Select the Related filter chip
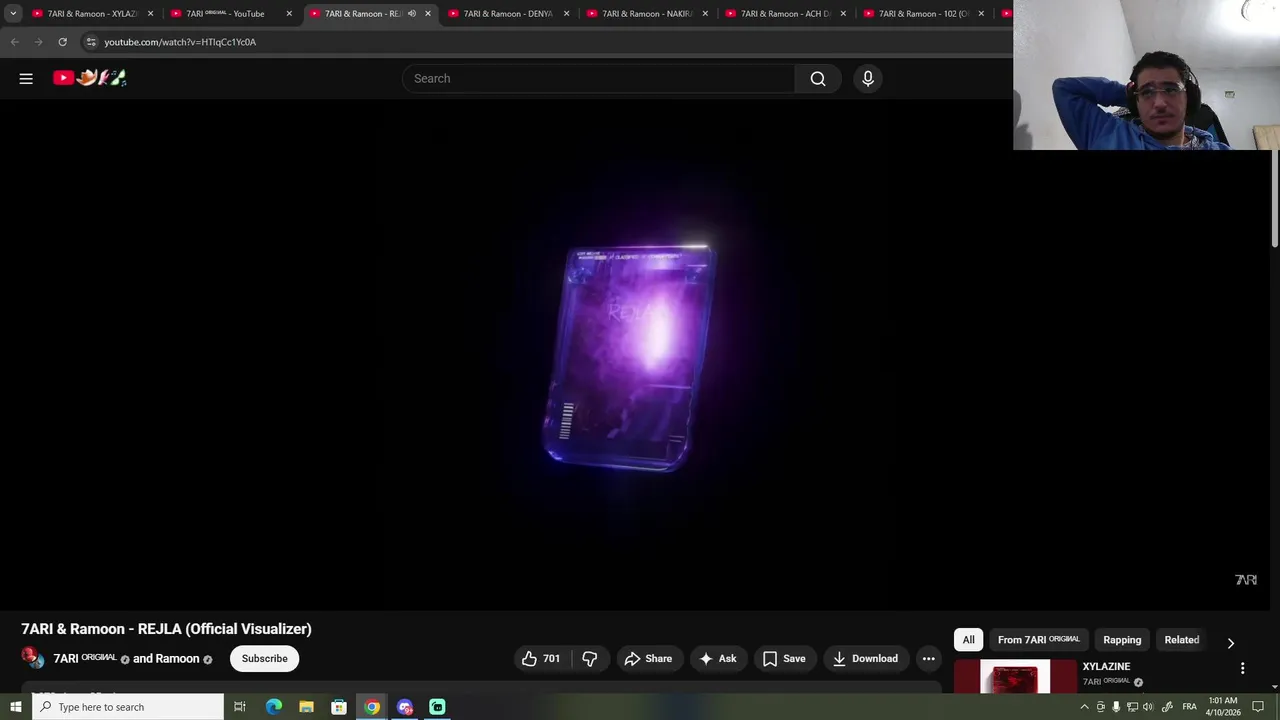1280x720 pixels. [x=1181, y=640]
